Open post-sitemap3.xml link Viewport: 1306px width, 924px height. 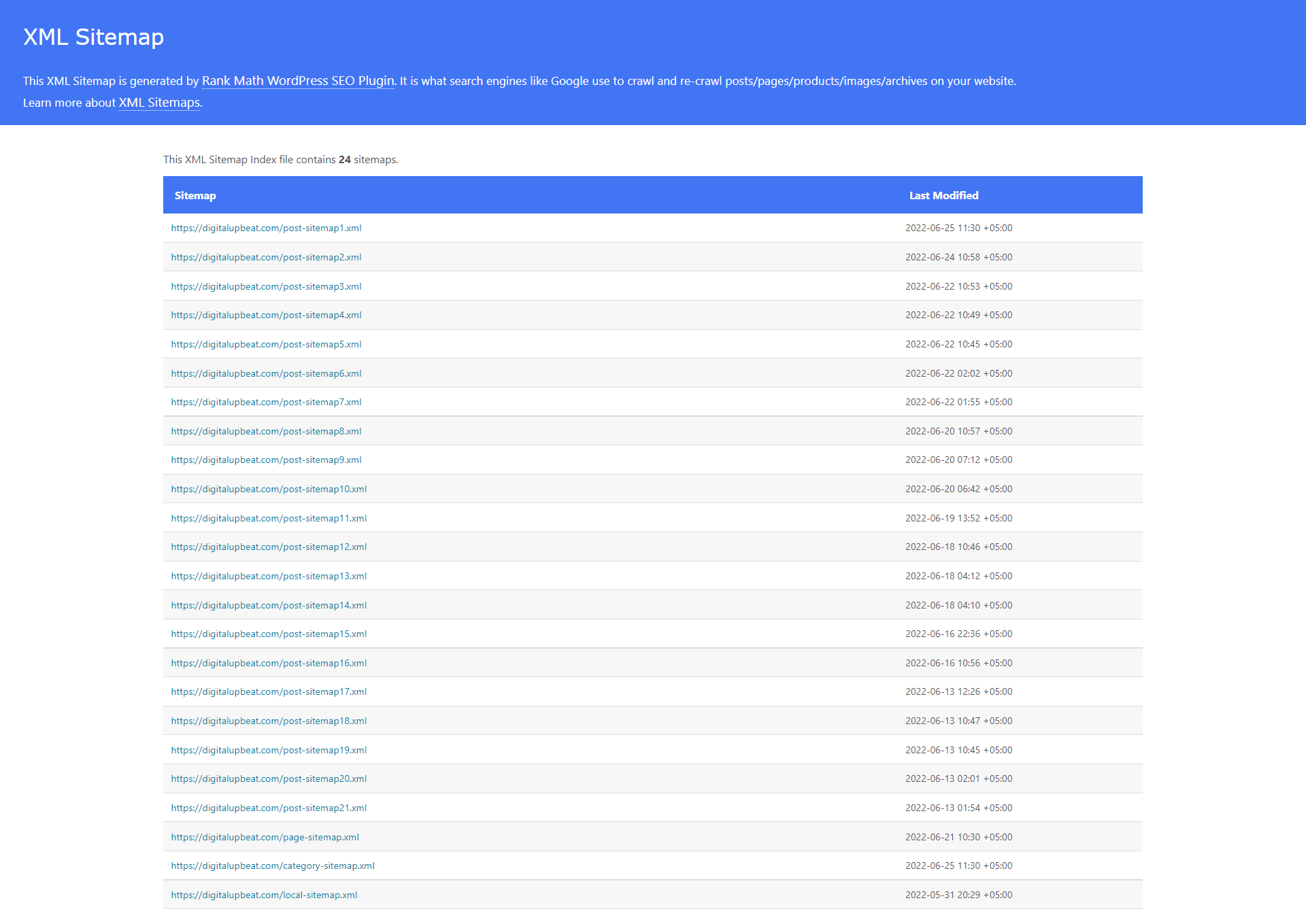pyautogui.click(x=266, y=286)
